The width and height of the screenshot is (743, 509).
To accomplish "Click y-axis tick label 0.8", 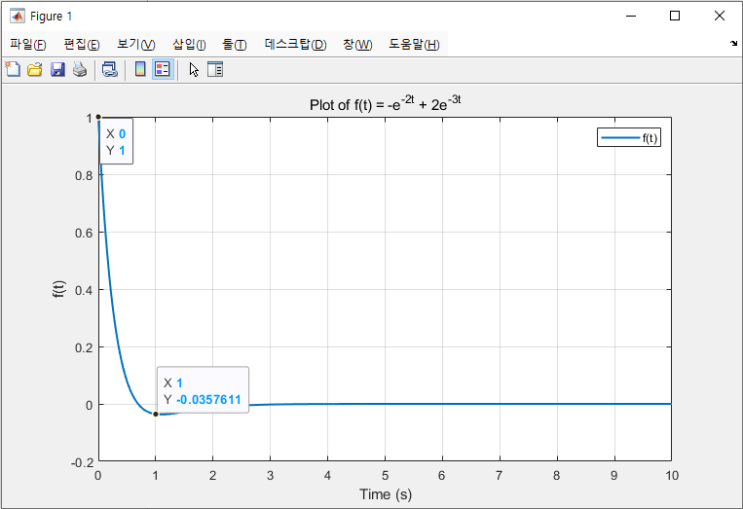I will point(84,176).
